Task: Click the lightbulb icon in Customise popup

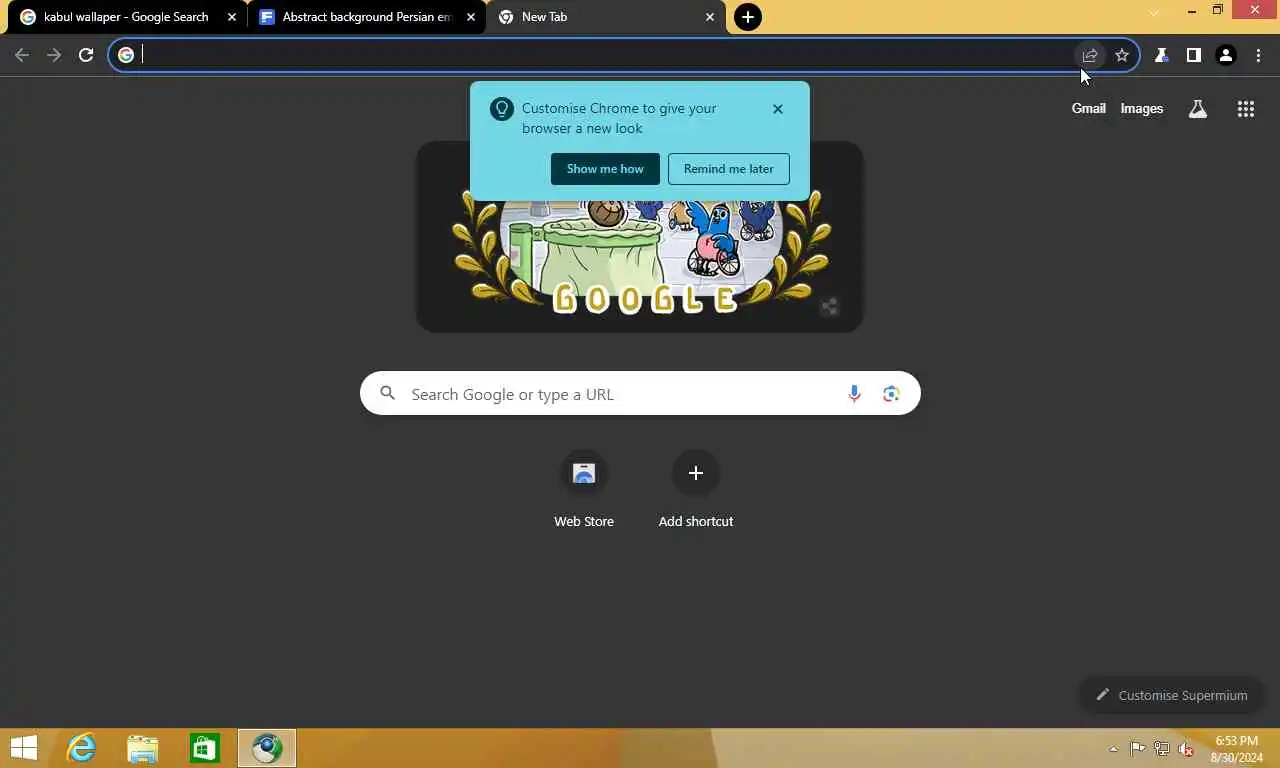Action: 501,109
